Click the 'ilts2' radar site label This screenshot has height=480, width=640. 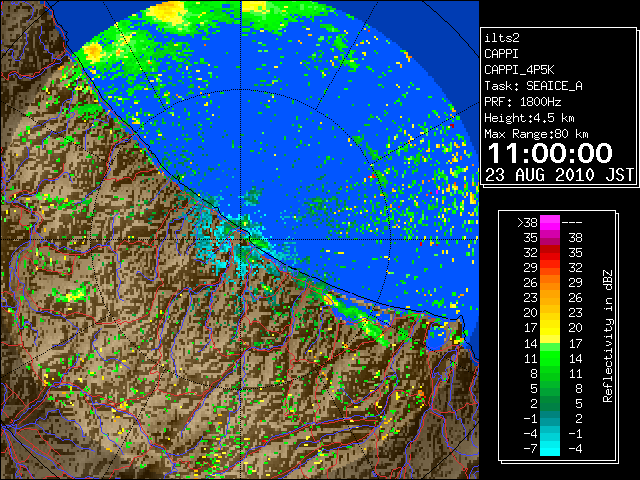[x=502, y=38]
